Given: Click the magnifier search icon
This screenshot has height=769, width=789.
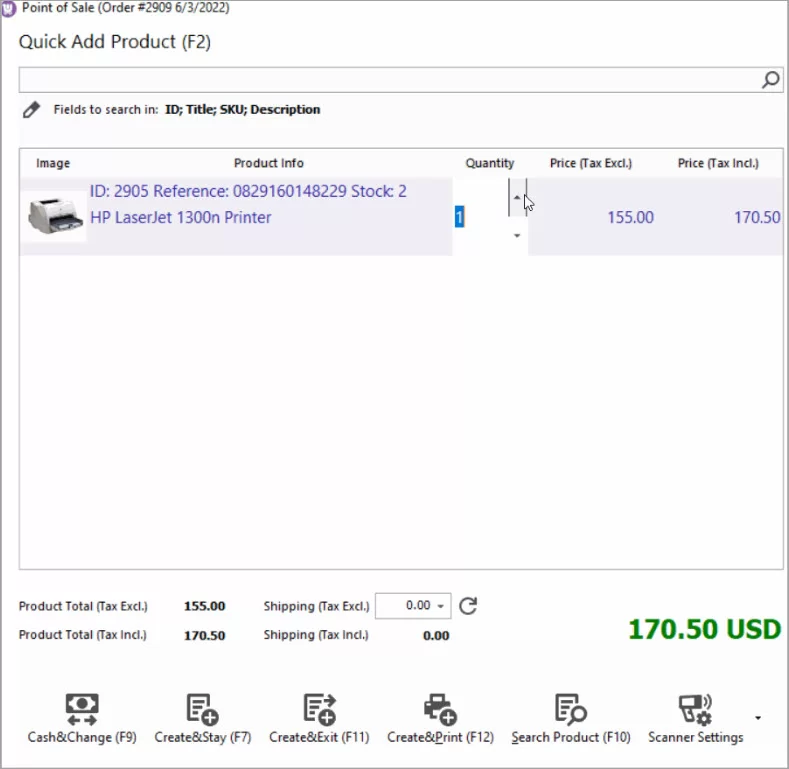Looking at the screenshot, I should pyautogui.click(x=771, y=80).
